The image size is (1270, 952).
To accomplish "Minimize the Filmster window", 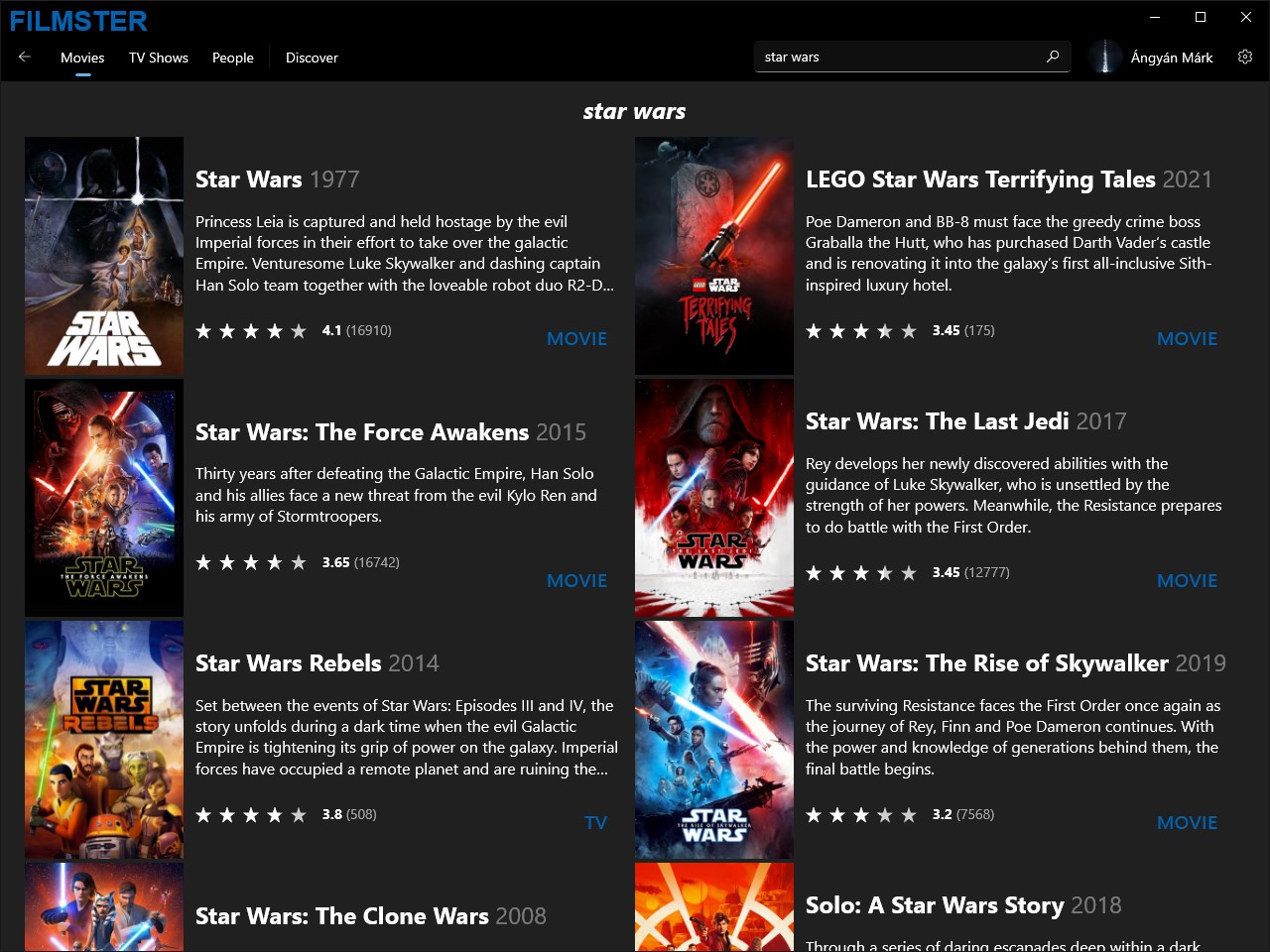I will coord(1155,17).
